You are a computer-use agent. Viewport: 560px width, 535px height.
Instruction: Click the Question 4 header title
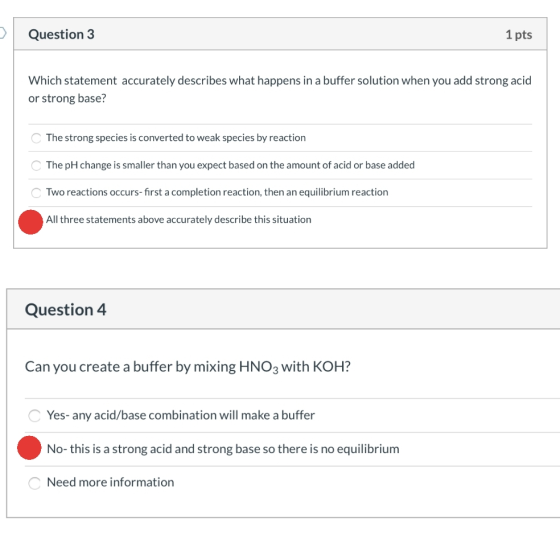point(65,309)
